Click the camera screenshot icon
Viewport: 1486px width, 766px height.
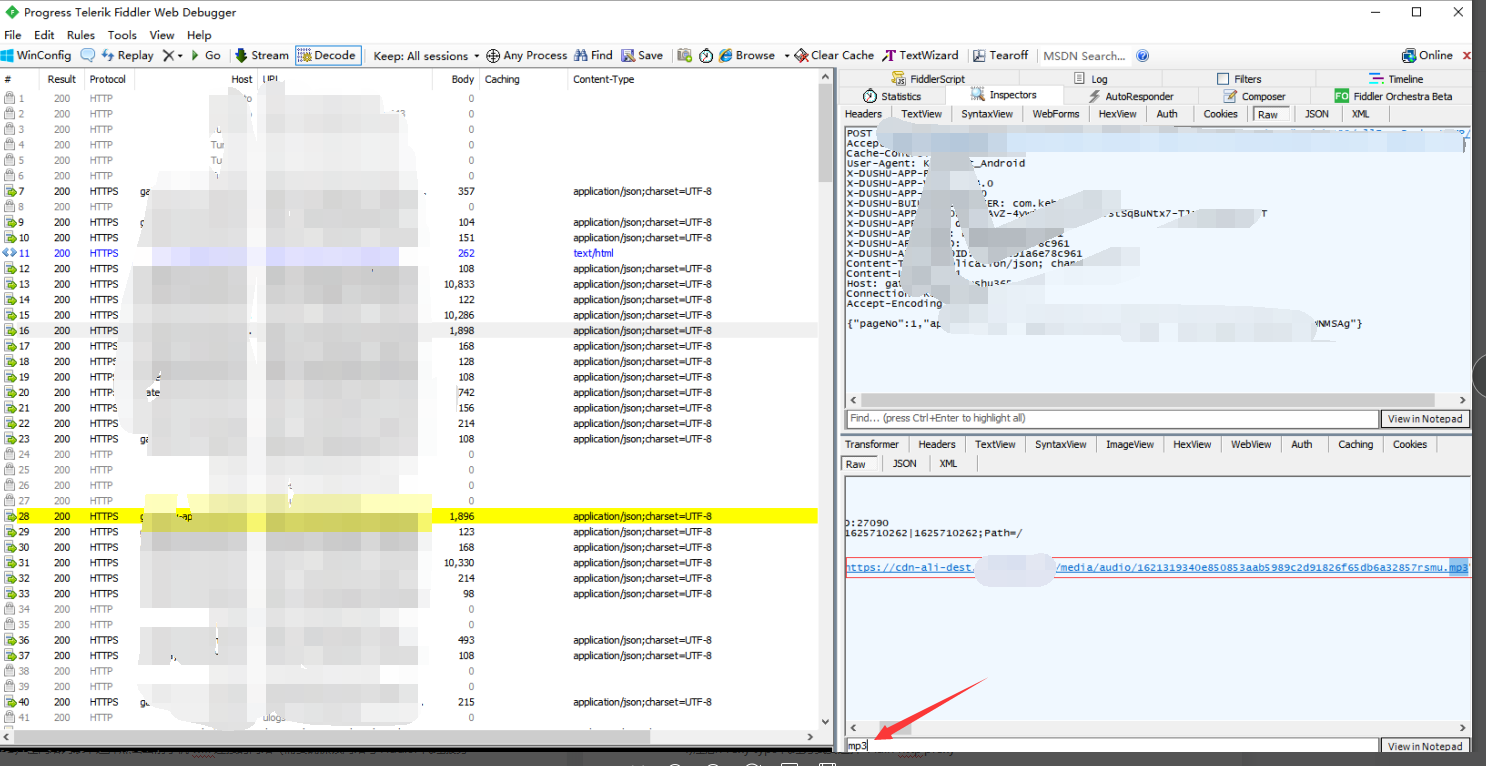pos(684,56)
